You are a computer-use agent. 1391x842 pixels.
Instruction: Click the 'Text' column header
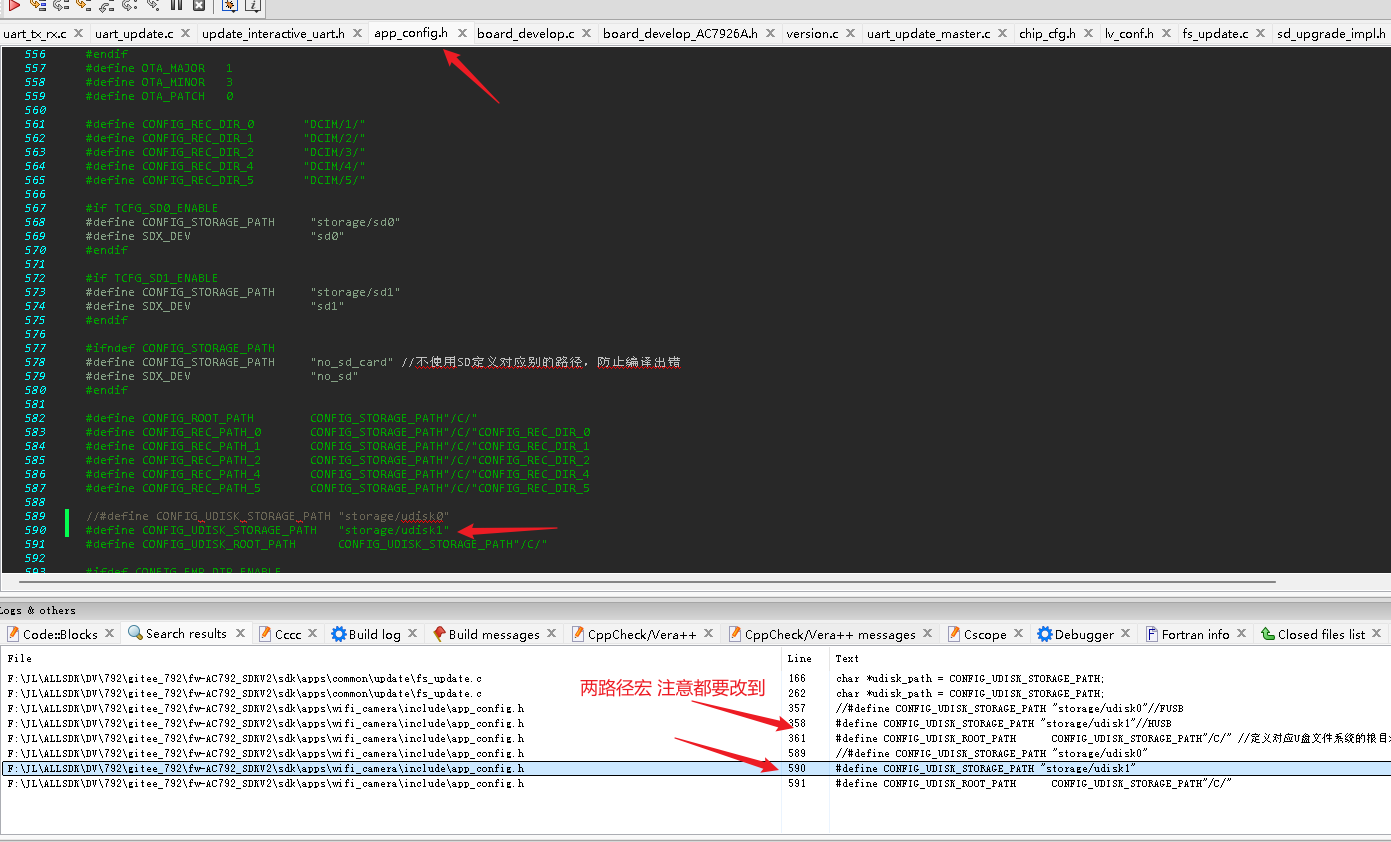click(1109, 658)
